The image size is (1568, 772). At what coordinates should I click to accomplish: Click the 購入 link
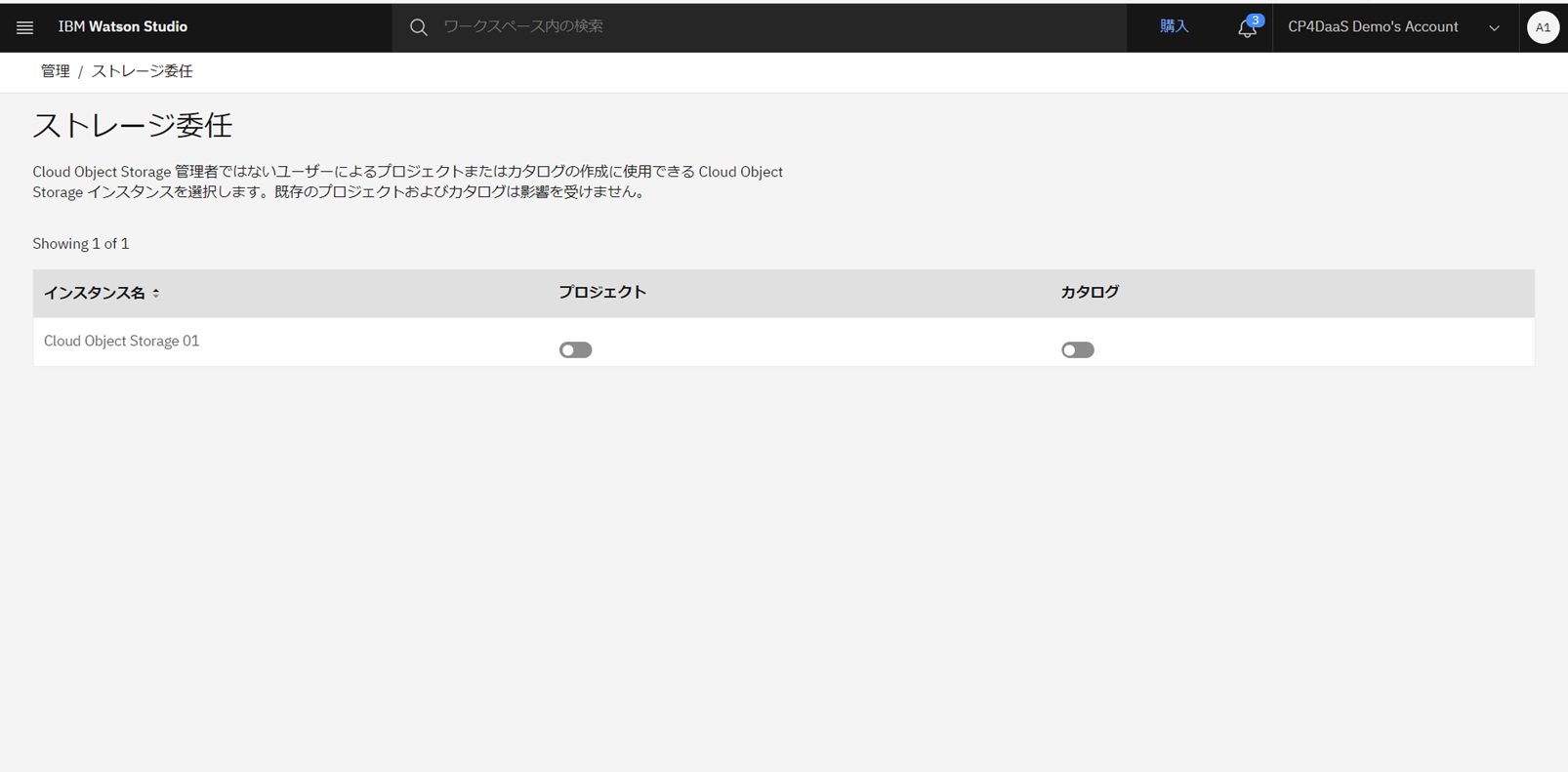click(x=1174, y=26)
